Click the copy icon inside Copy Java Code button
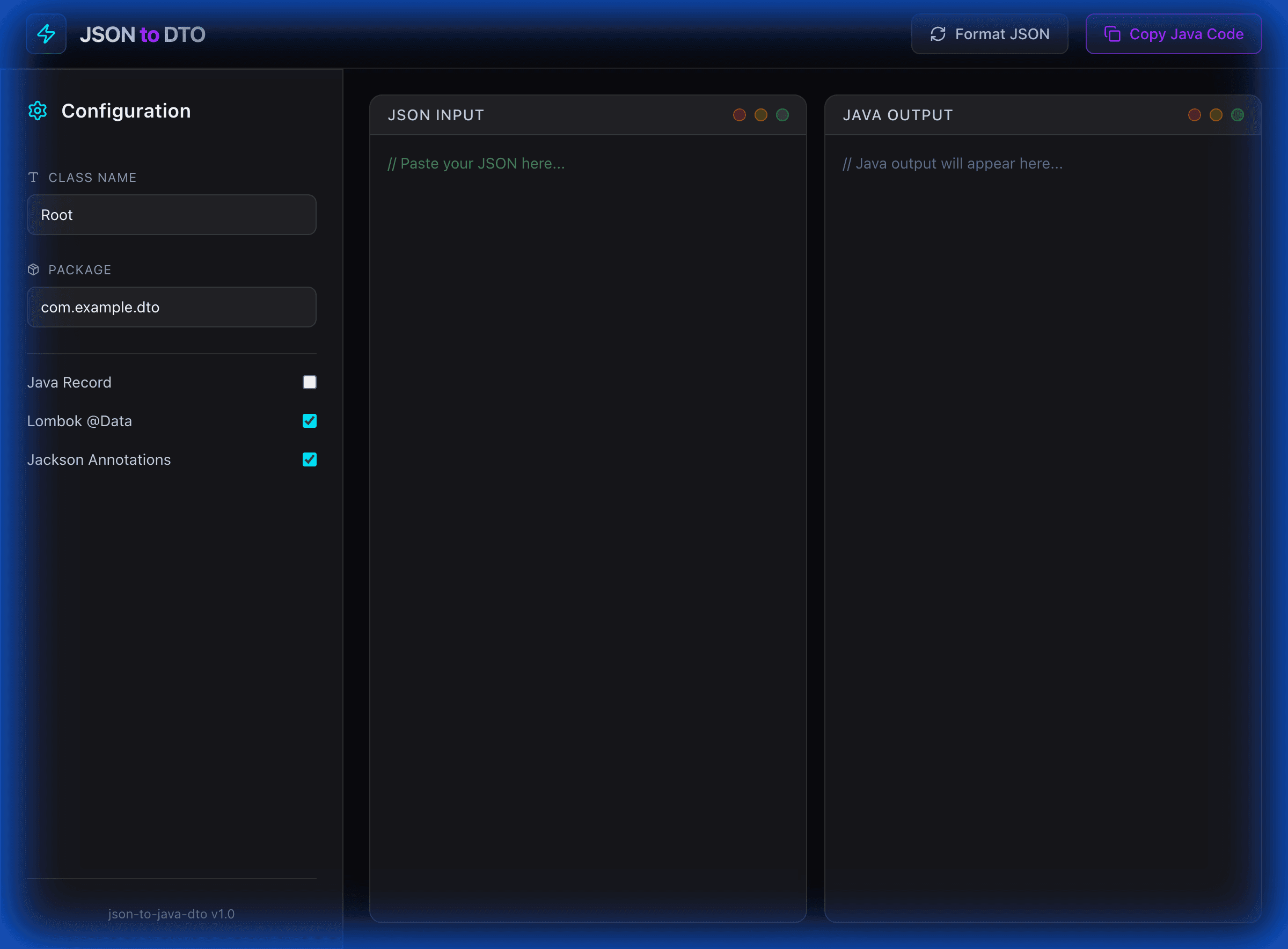Viewport: 1288px width, 949px height. 1113,34
